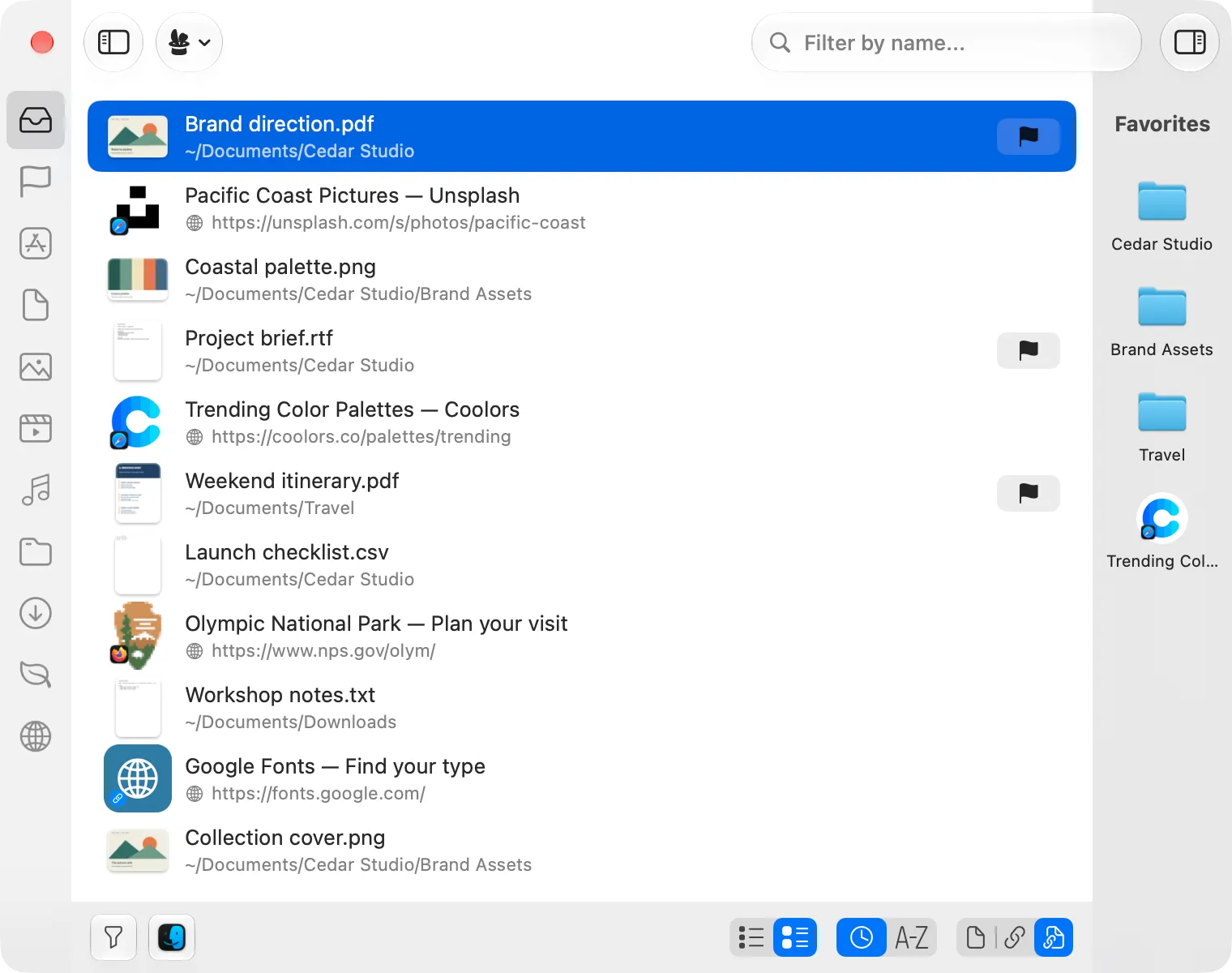Select the Folders sidebar icon
The width and height of the screenshot is (1232, 973).
point(36,551)
